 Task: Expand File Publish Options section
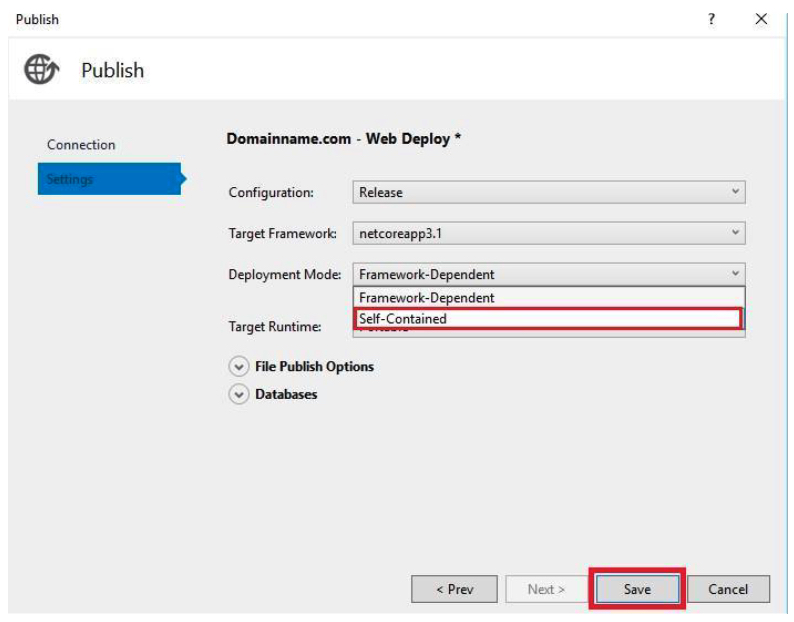click(x=239, y=366)
